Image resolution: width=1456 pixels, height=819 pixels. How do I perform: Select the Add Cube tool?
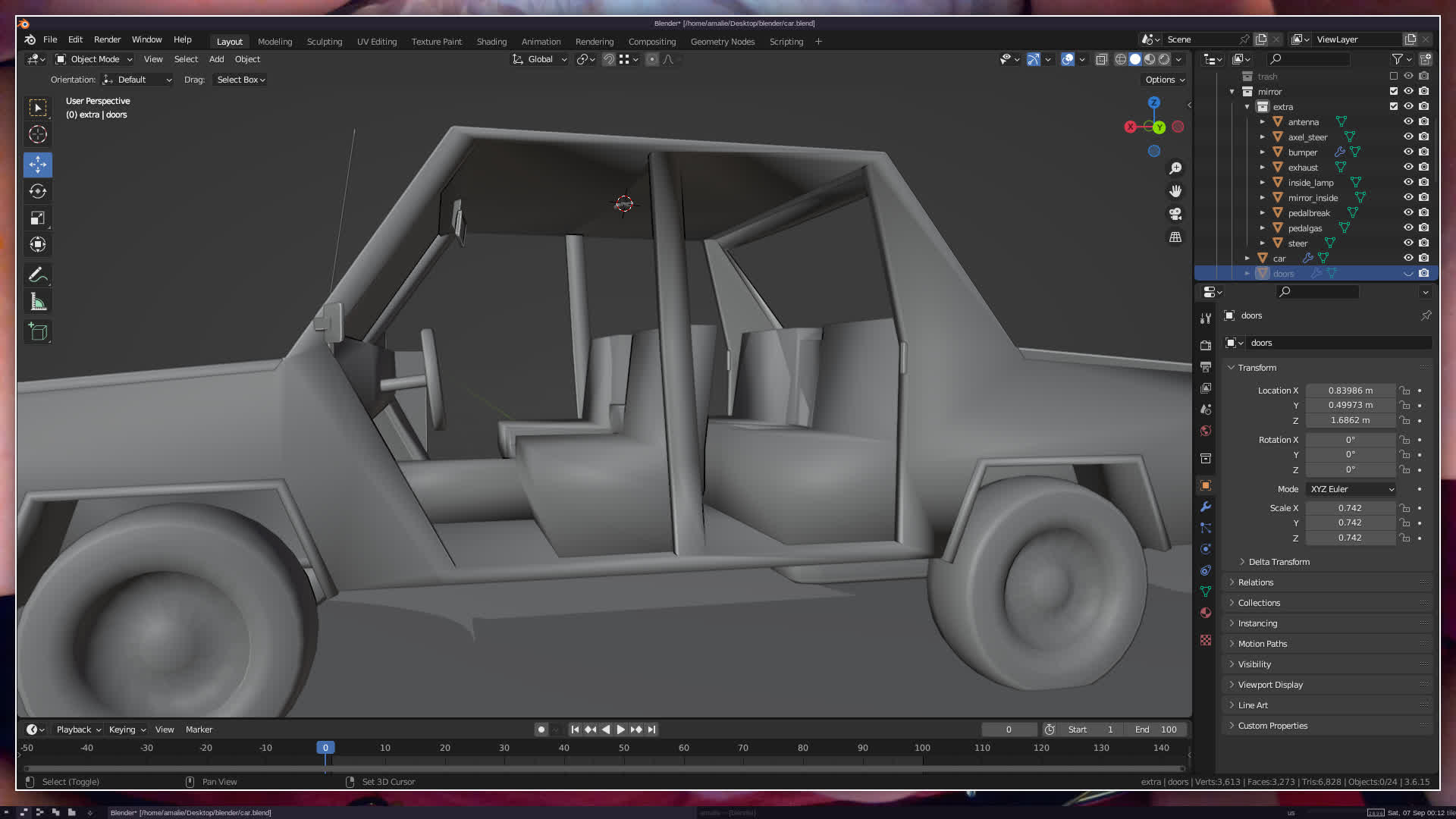coord(38,331)
